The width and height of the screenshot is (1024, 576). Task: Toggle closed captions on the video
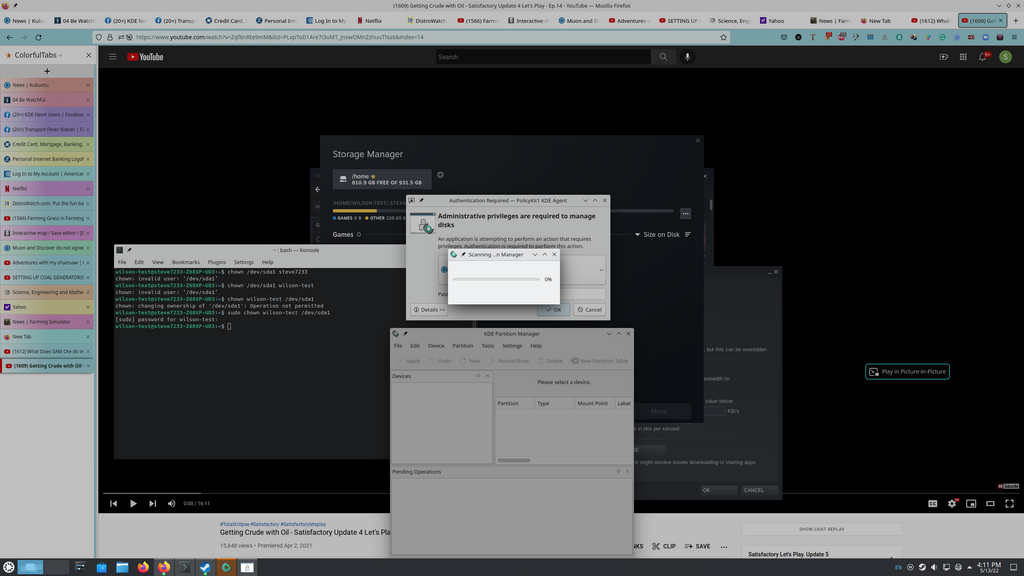tap(933, 503)
